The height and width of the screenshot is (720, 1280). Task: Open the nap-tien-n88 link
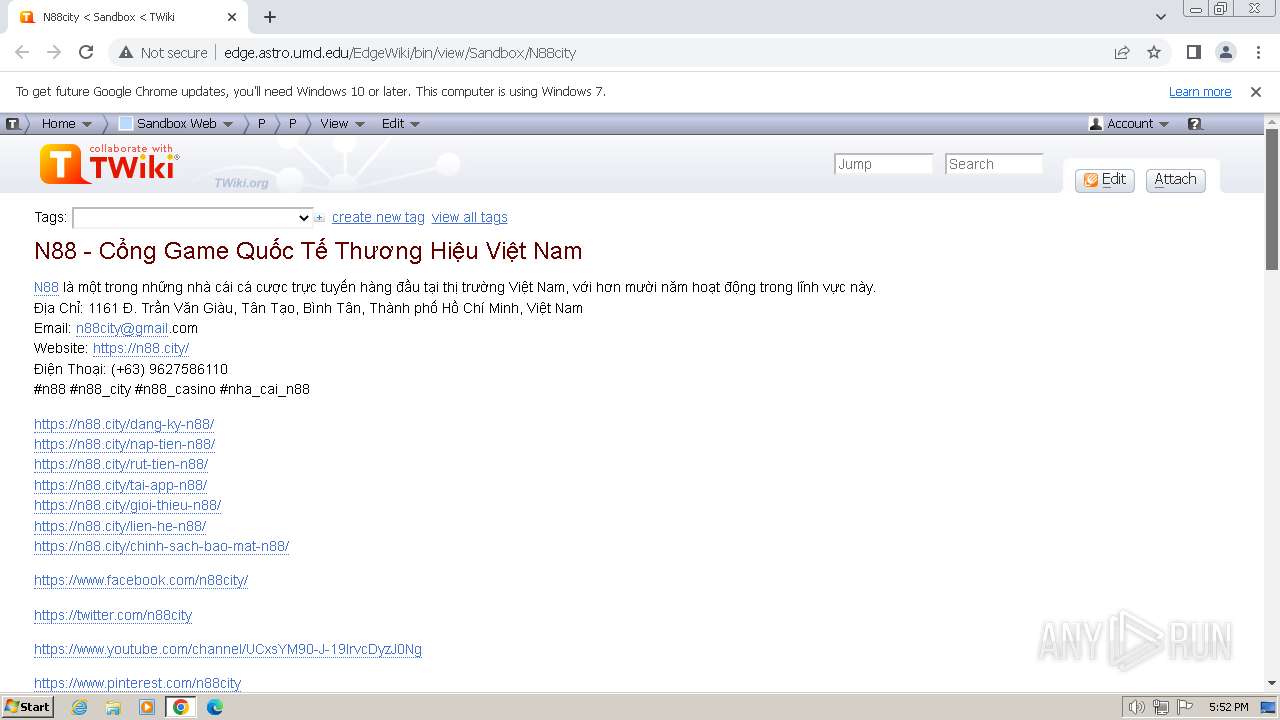click(124, 444)
